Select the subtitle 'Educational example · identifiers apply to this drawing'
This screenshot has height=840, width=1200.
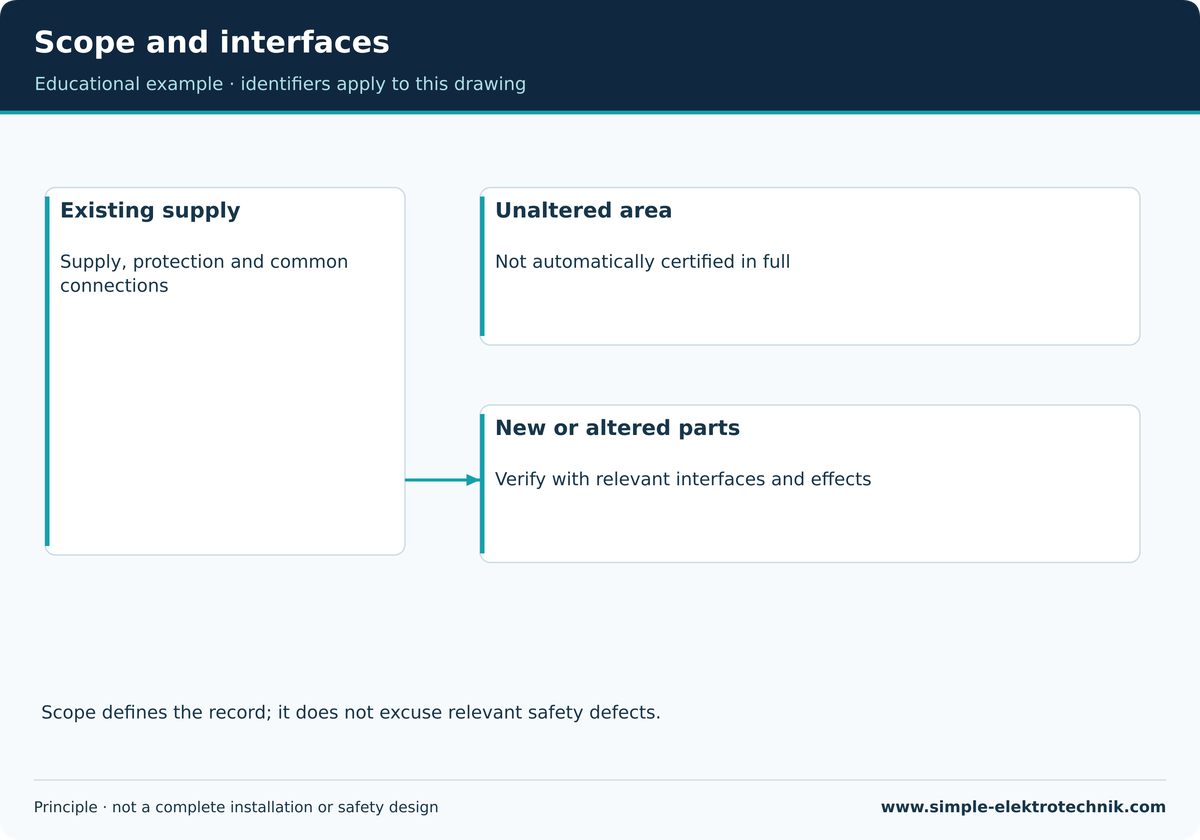[280, 84]
